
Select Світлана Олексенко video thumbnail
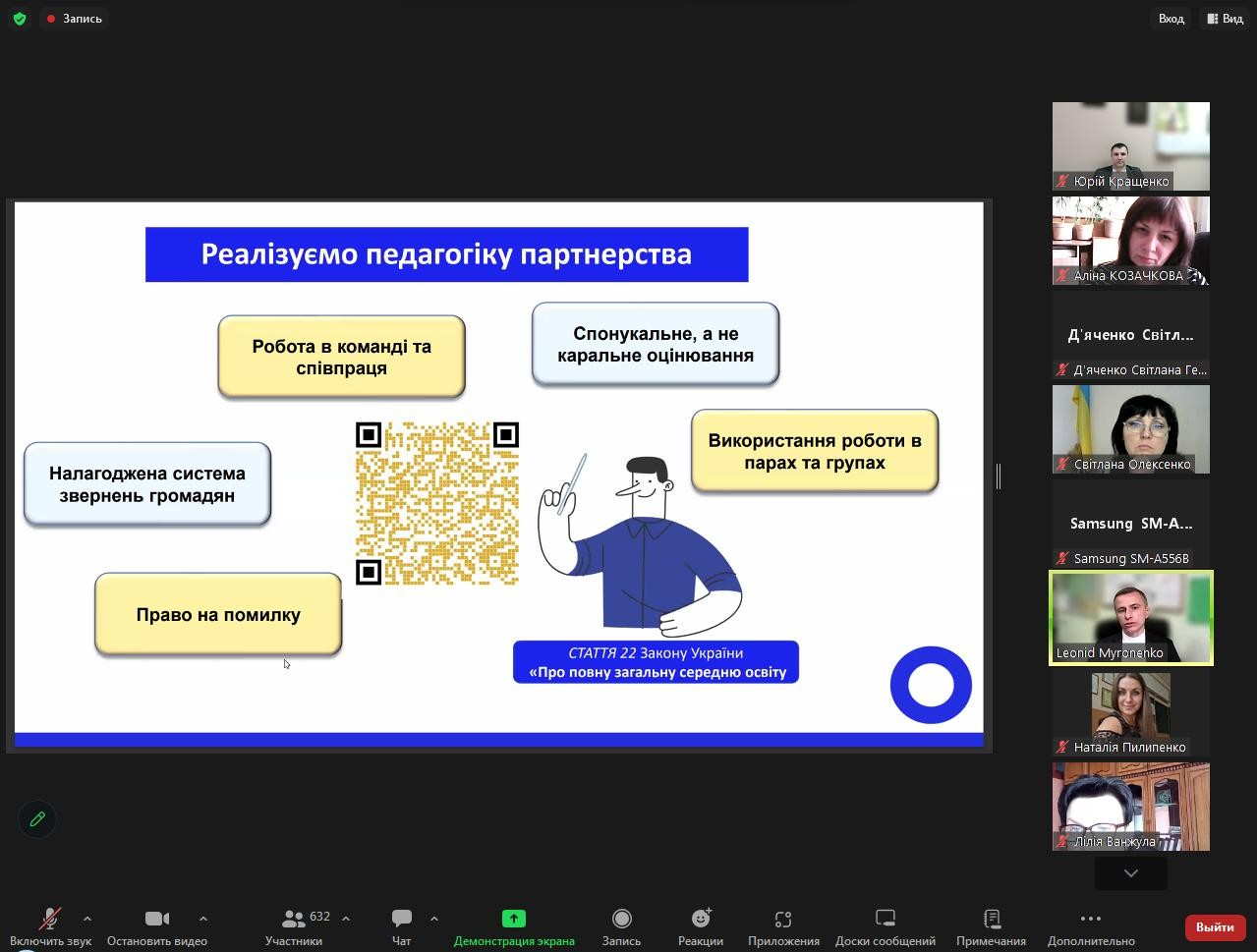point(1131,429)
